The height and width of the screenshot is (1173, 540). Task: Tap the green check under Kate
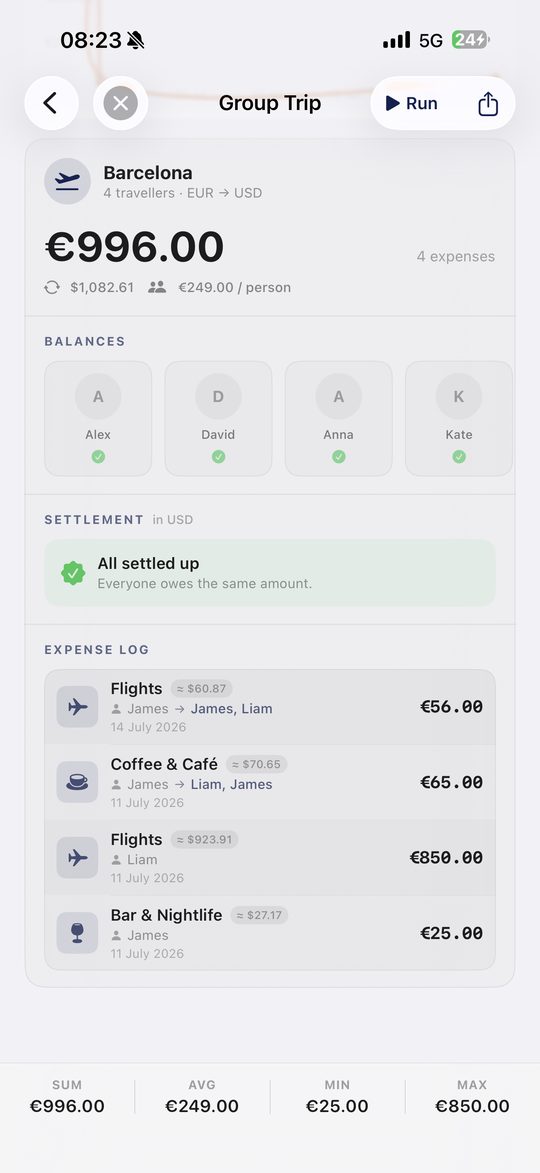[x=459, y=456]
